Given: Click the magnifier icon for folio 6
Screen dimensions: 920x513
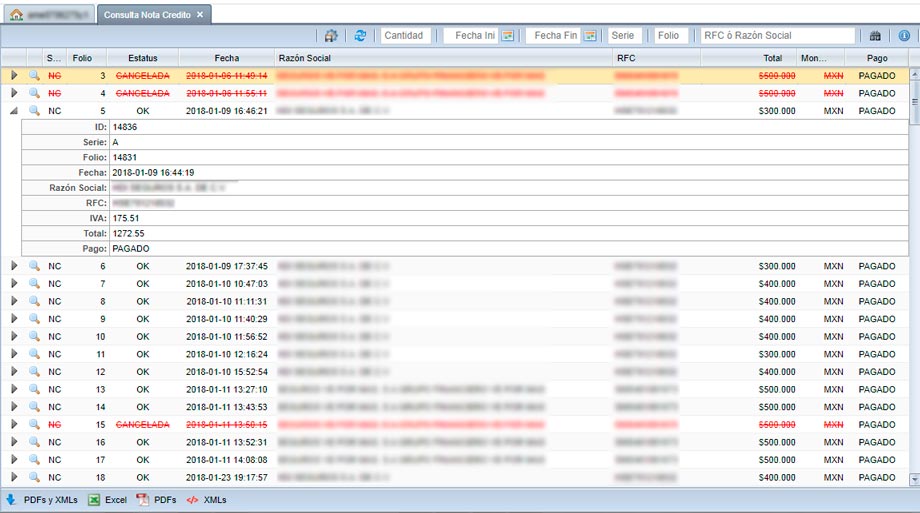Looking at the screenshot, I should click(34, 267).
